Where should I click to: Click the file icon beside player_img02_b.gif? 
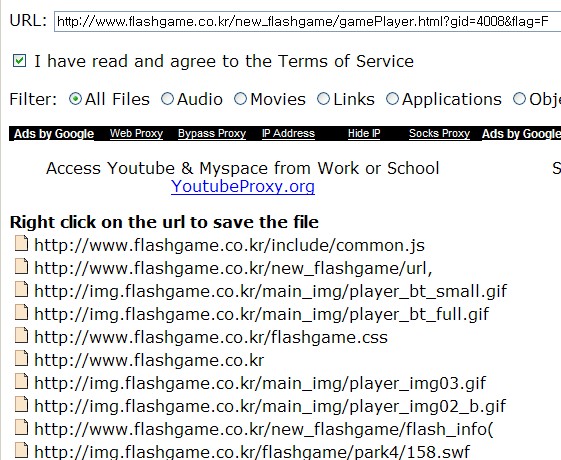21,404
